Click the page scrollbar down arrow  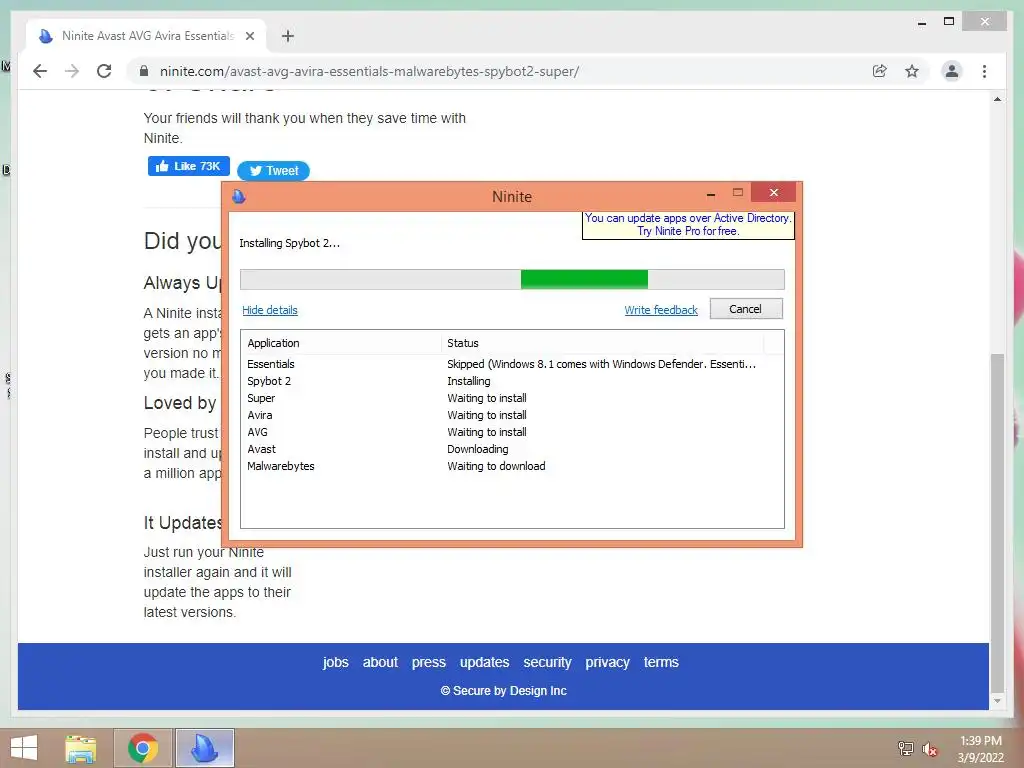[997, 701]
